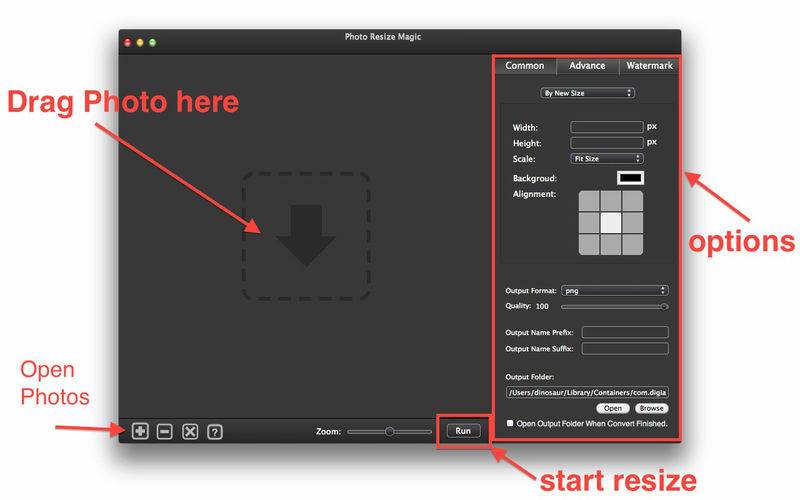
Task: Click the Open output folder button
Action: 613,408
